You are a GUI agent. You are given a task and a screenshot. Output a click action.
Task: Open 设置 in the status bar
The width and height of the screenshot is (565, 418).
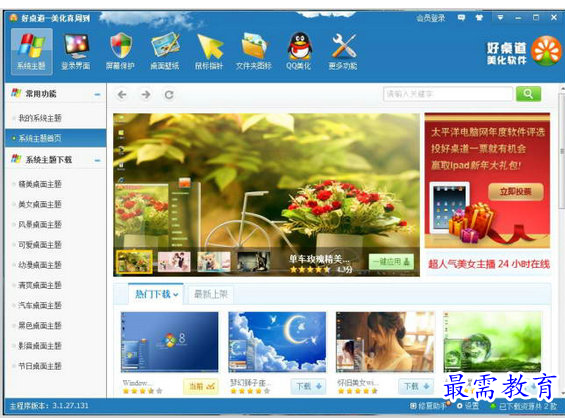click(468, 406)
